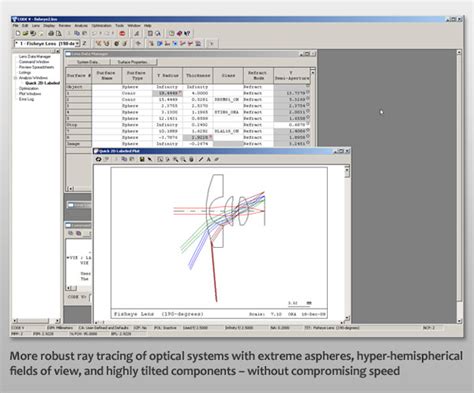Click the Print Preview icon
Image resolution: width=474 pixels, height=393 pixels.
(59, 33)
